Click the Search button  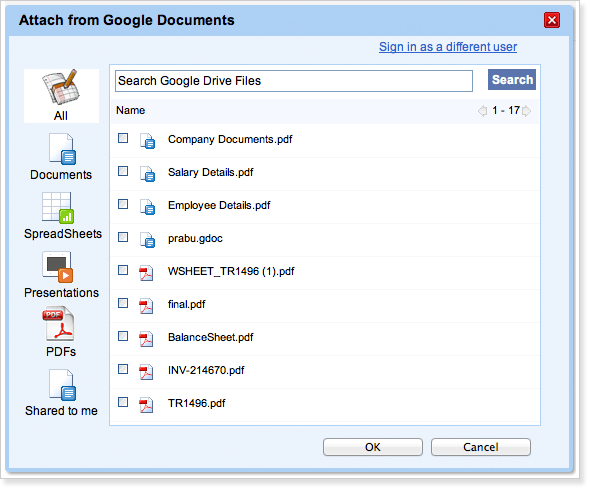(x=512, y=79)
